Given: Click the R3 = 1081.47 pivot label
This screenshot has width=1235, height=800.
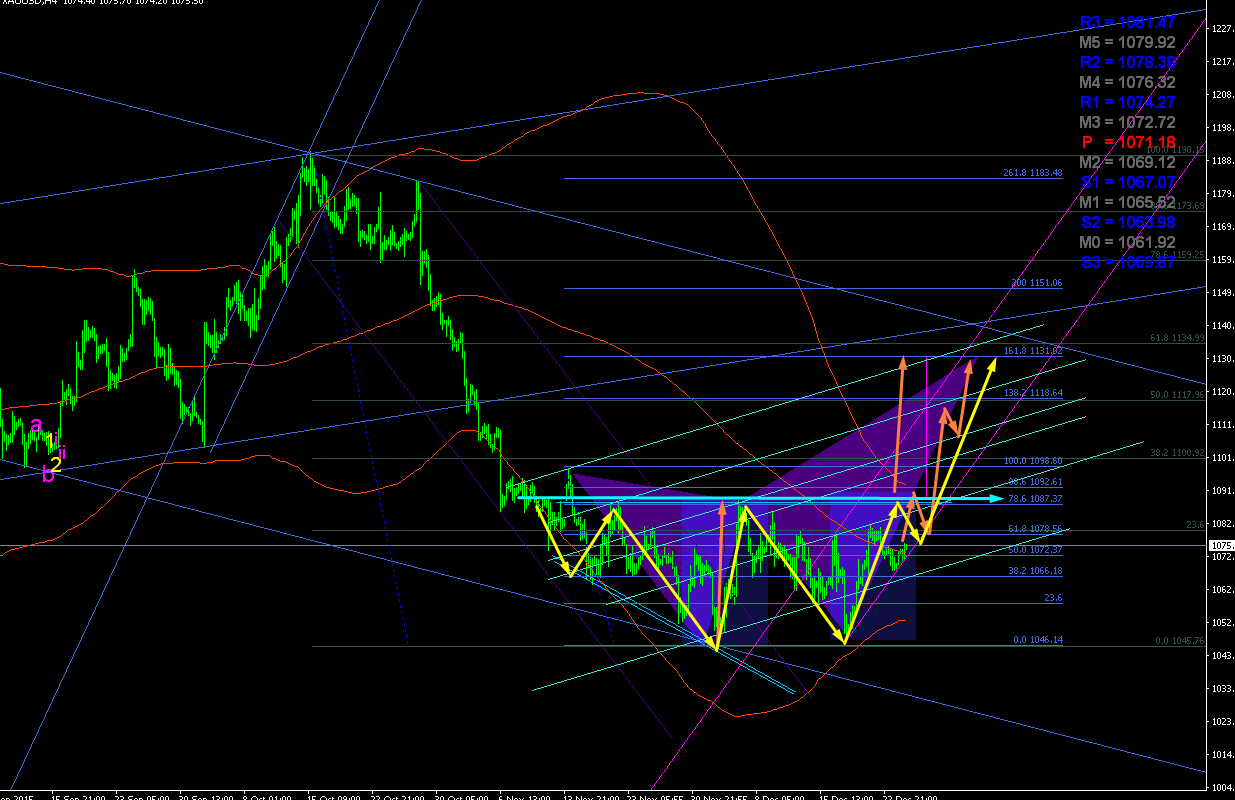Looking at the screenshot, I should pos(1127,22).
